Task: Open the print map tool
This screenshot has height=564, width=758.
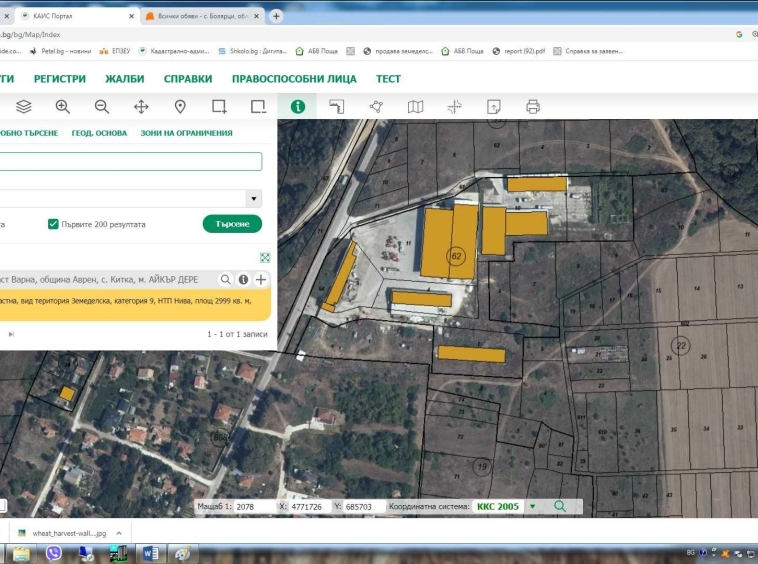Action: (533, 107)
